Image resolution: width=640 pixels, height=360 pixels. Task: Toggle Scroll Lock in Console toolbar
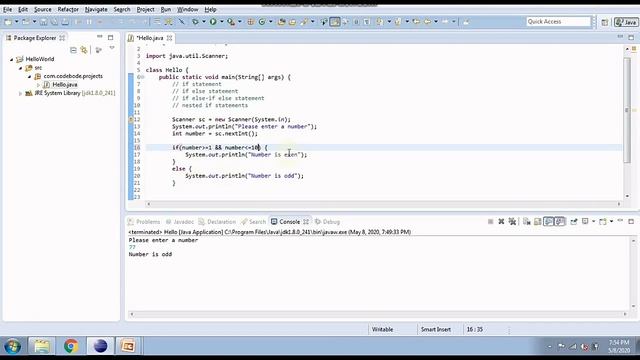[x=538, y=222]
